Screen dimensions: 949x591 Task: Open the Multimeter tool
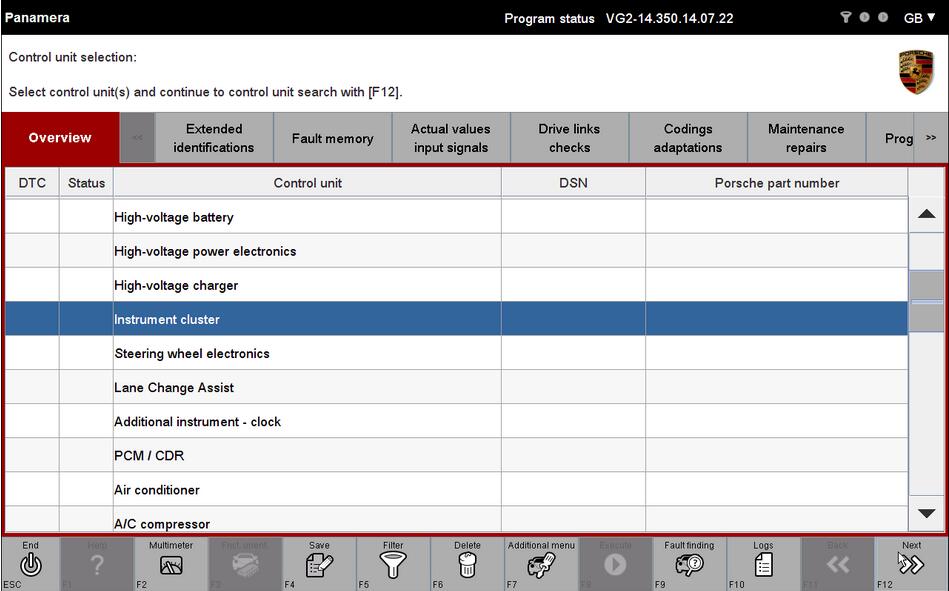coord(171,565)
